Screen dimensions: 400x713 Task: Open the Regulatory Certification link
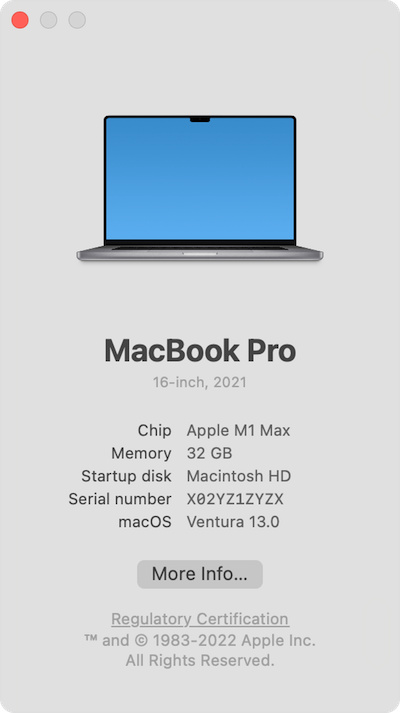(x=200, y=619)
